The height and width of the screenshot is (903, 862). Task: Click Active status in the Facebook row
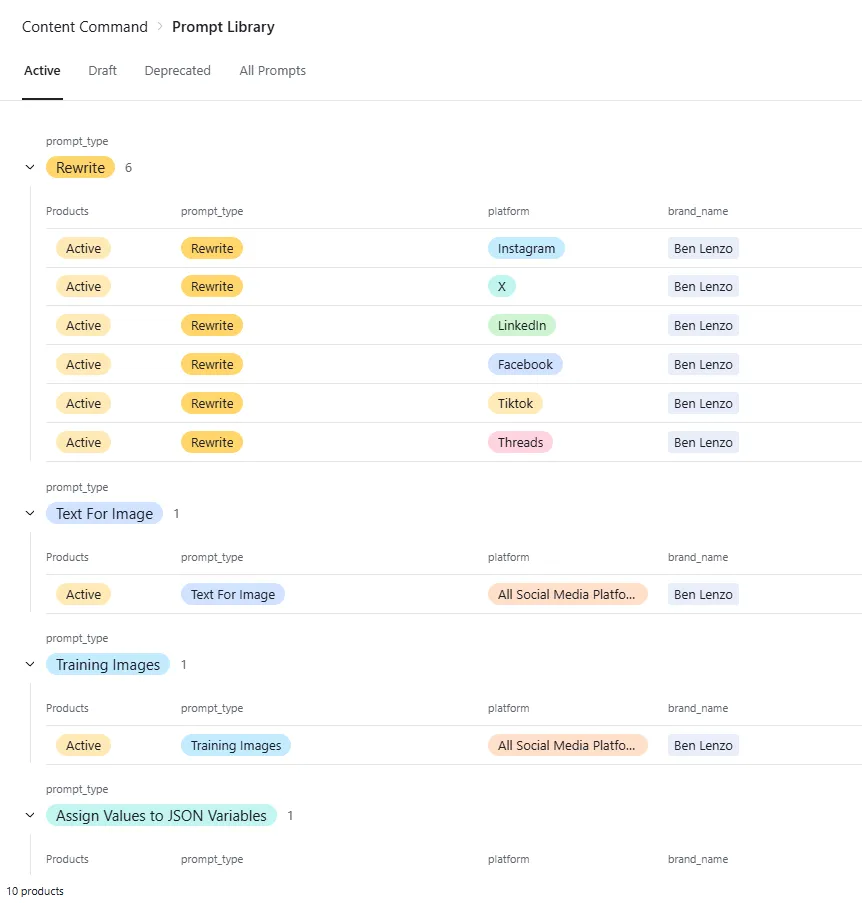point(83,365)
